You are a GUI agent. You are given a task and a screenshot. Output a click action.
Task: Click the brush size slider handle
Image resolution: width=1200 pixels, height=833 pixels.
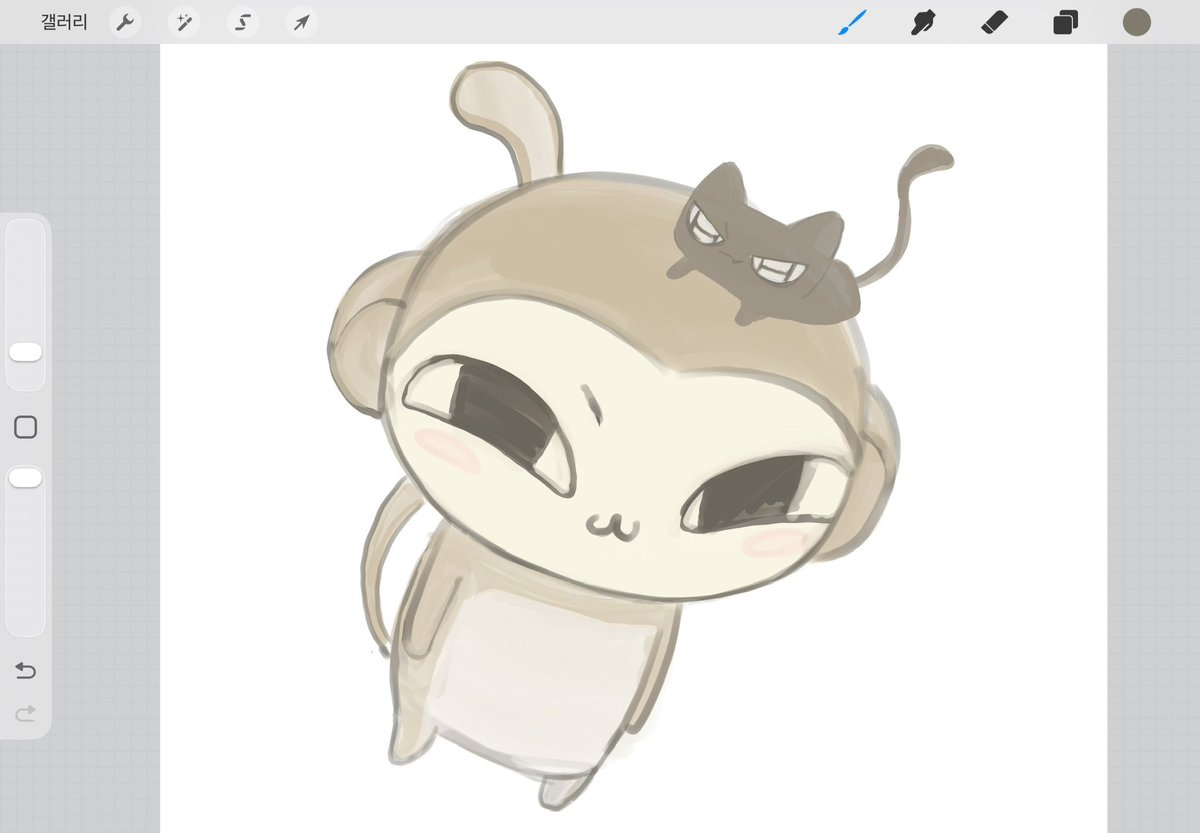point(25,352)
